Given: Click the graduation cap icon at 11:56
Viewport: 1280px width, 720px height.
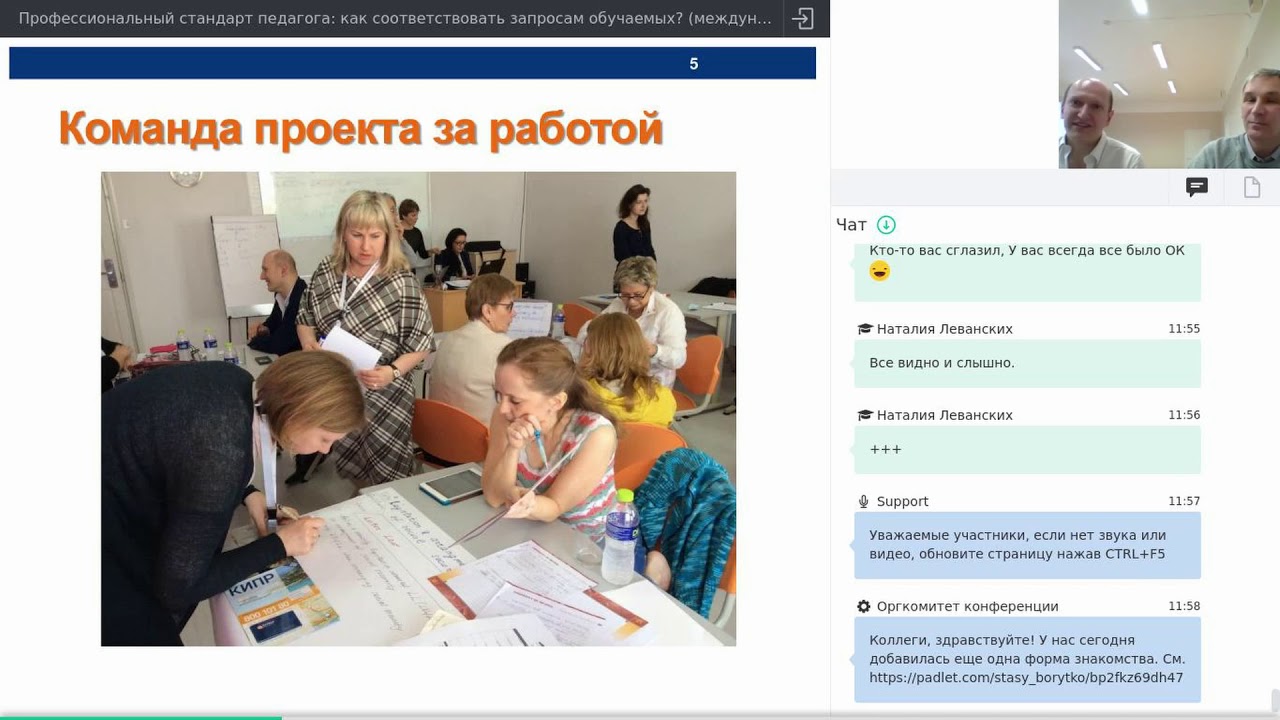Looking at the screenshot, I should tap(865, 415).
